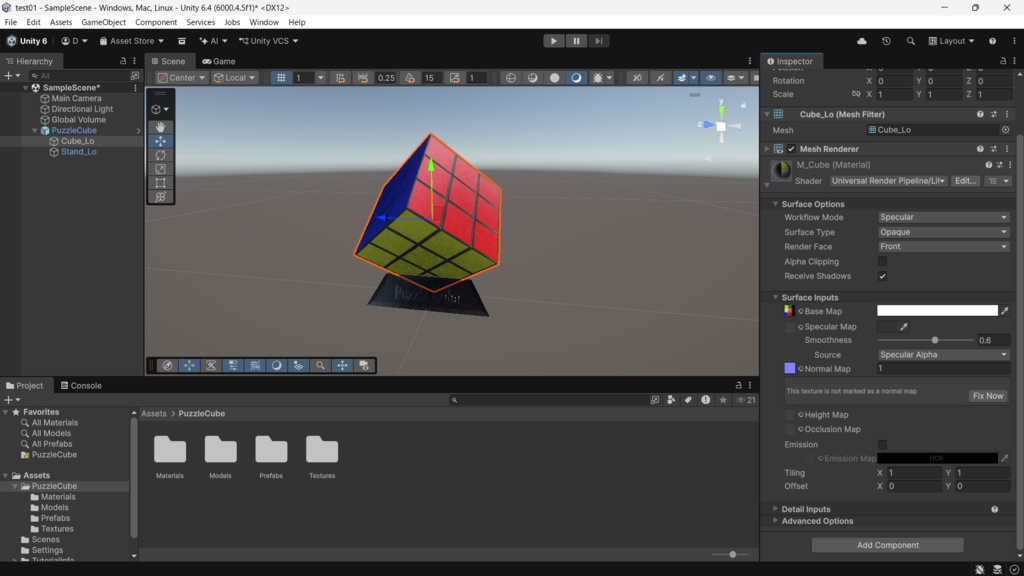Screen dimensions: 1024x576
Task: Select the Hand view tool
Action: pyautogui.click(x=160, y=127)
